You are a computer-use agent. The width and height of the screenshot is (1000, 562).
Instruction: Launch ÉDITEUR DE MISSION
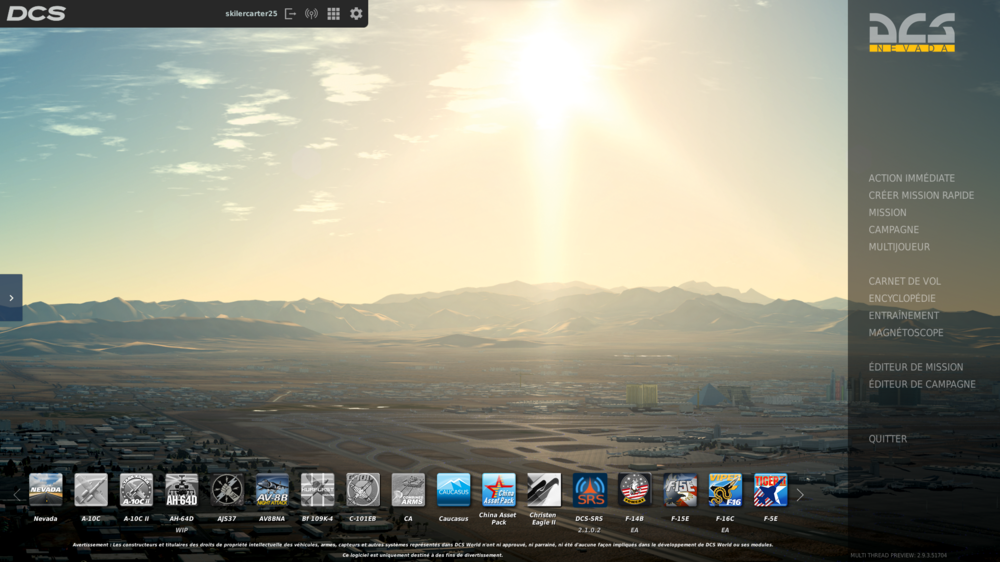pyautogui.click(x=916, y=367)
